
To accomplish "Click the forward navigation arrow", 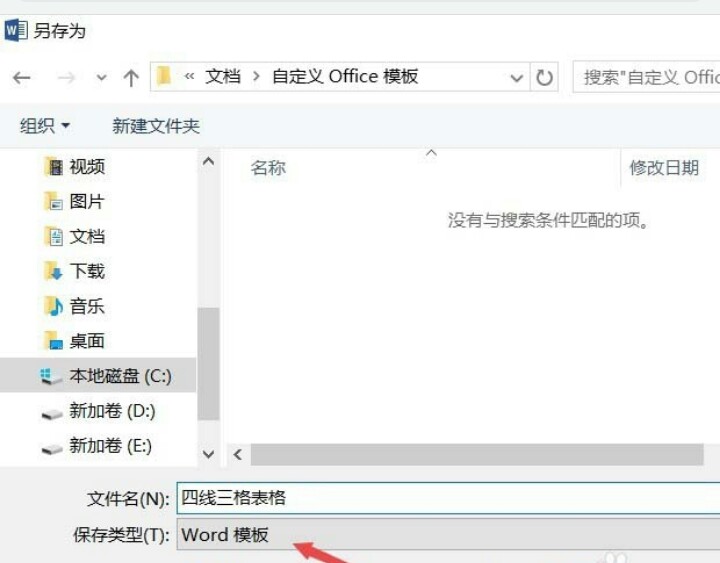I will (x=66, y=78).
